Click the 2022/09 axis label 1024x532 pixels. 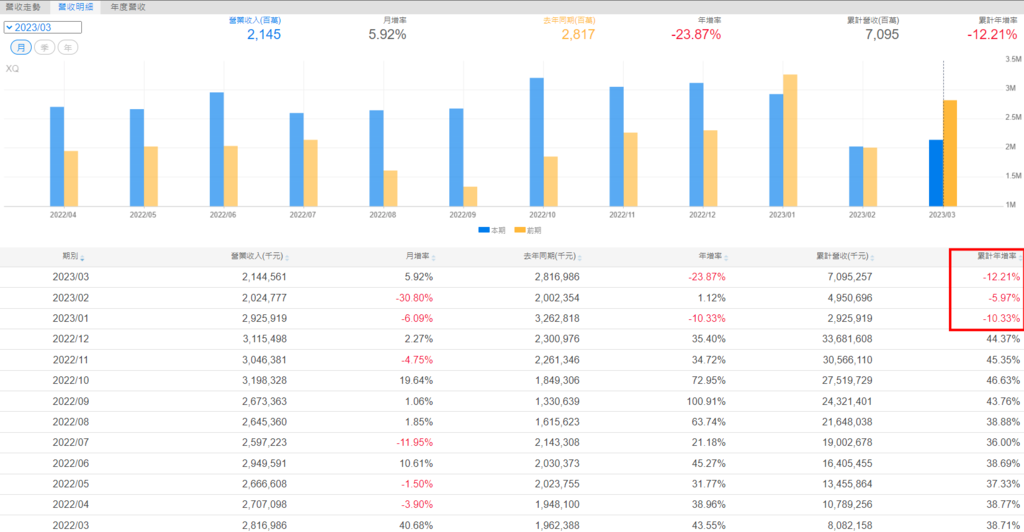(462, 215)
